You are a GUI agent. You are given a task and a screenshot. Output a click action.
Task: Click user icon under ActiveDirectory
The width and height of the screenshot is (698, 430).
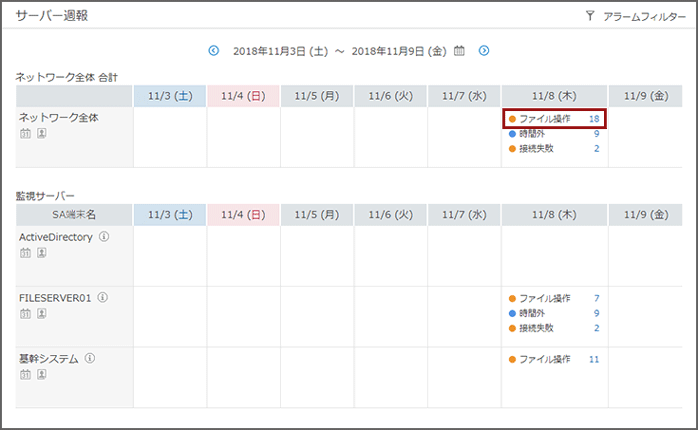(42, 253)
